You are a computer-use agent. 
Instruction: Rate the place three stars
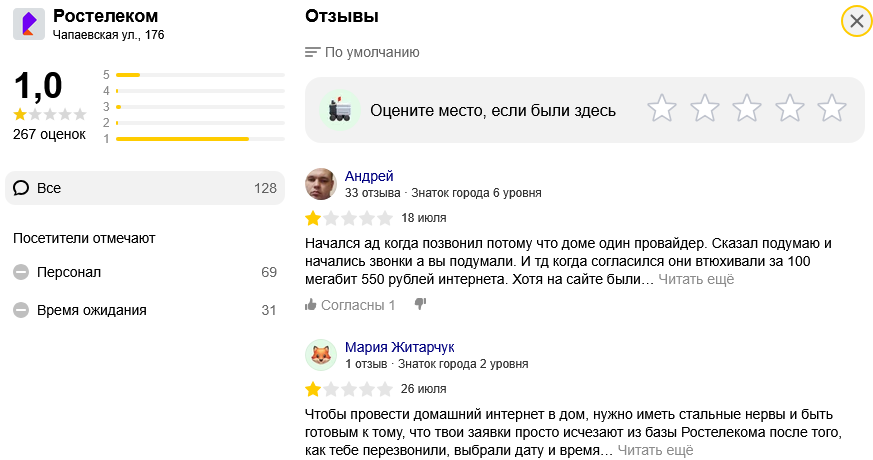click(747, 108)
